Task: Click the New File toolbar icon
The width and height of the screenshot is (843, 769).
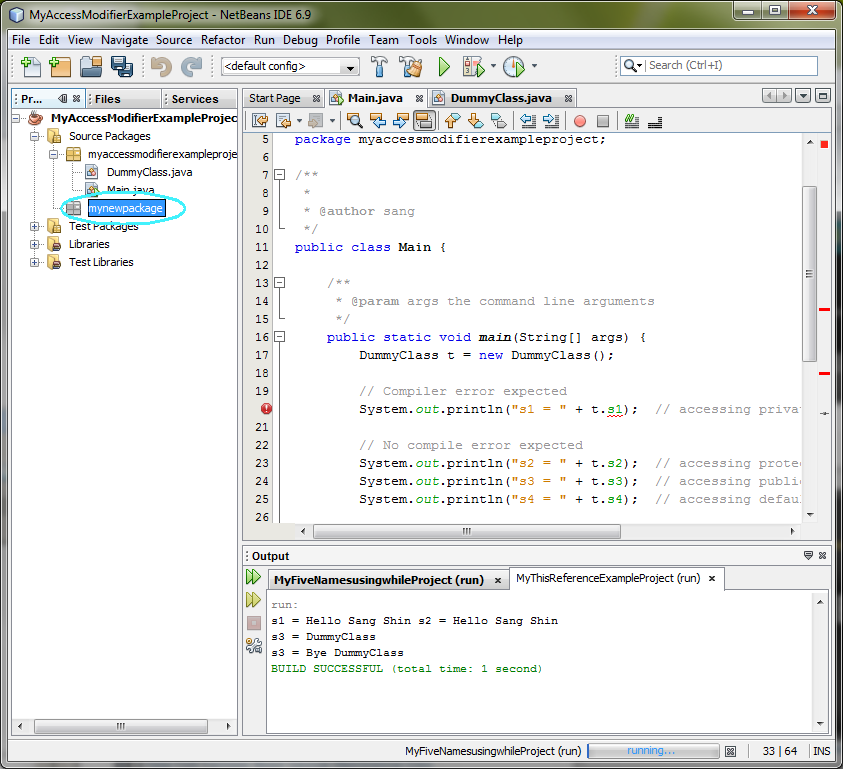Action: [31, 66]
